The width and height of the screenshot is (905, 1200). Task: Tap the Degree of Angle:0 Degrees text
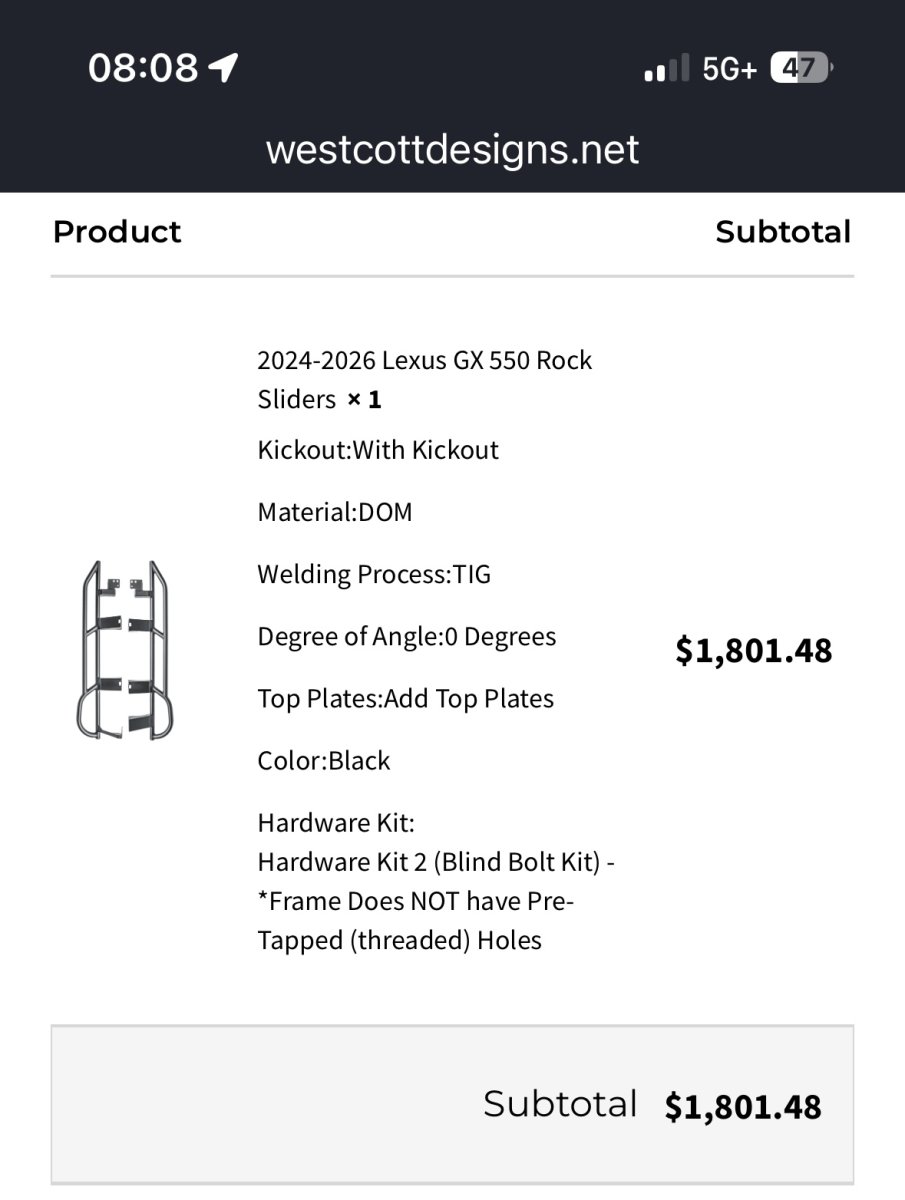tap(407, 636)
